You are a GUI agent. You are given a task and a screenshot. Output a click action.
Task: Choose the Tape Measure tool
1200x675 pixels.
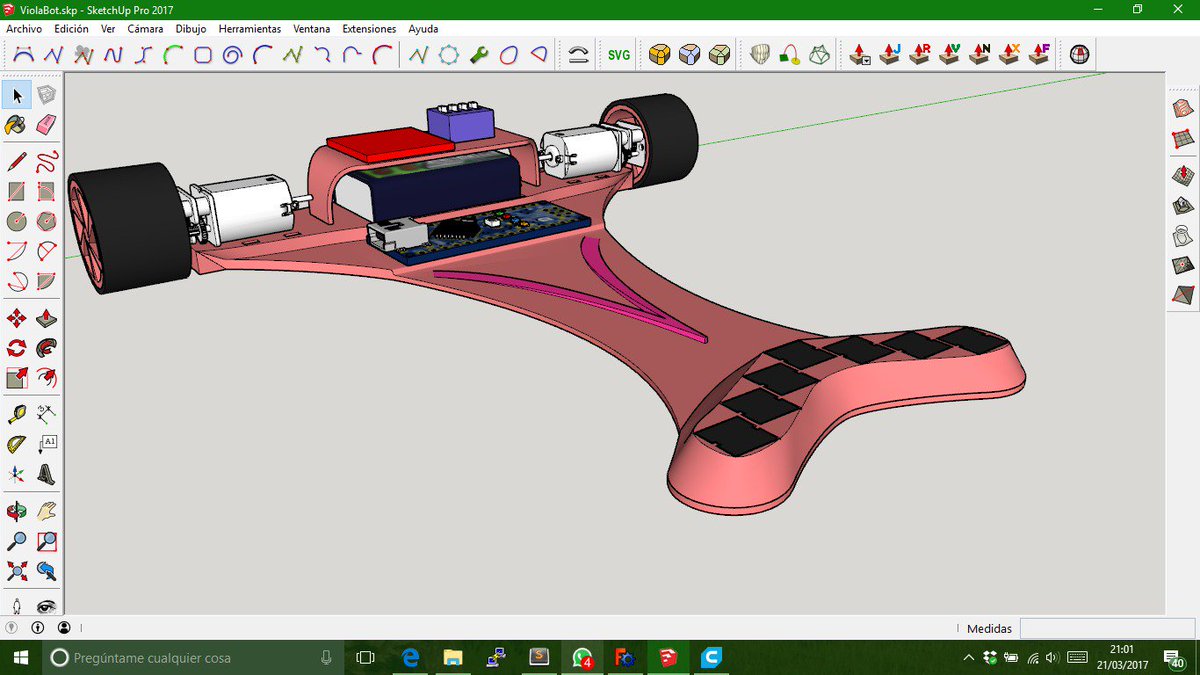[17, 413]
